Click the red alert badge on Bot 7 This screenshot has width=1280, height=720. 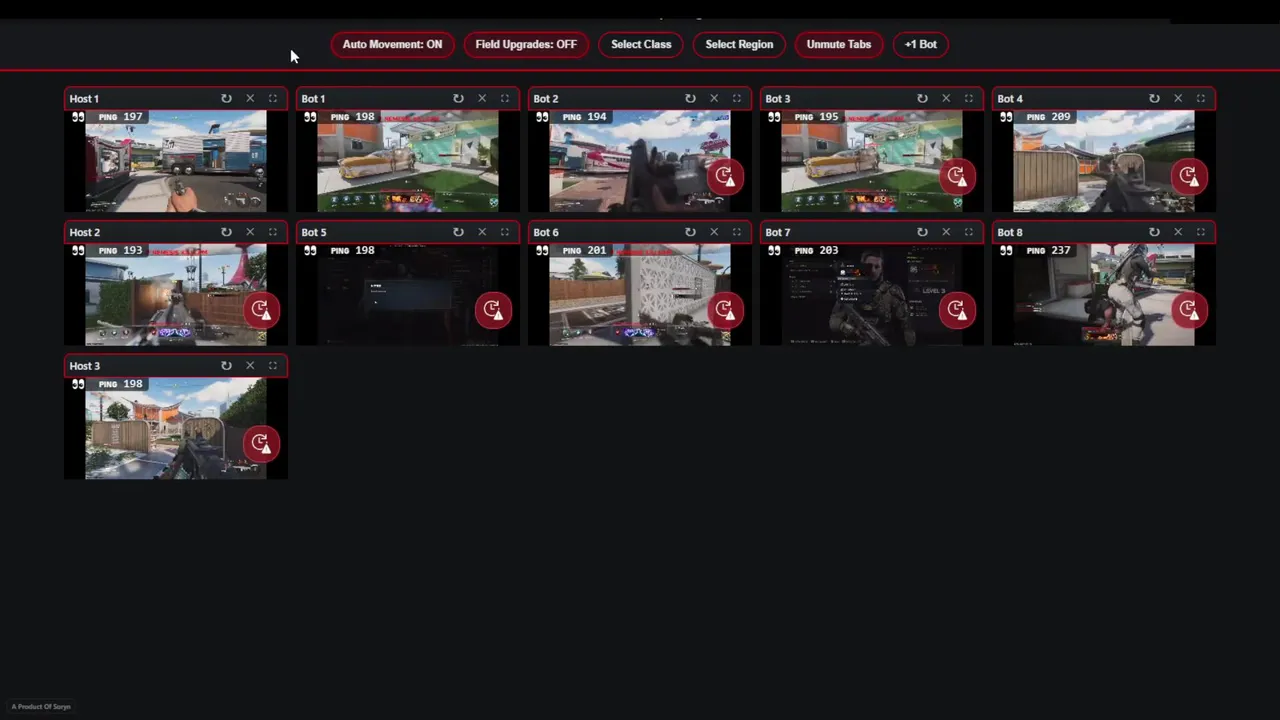pyautogui.click(x=957, y=310)
